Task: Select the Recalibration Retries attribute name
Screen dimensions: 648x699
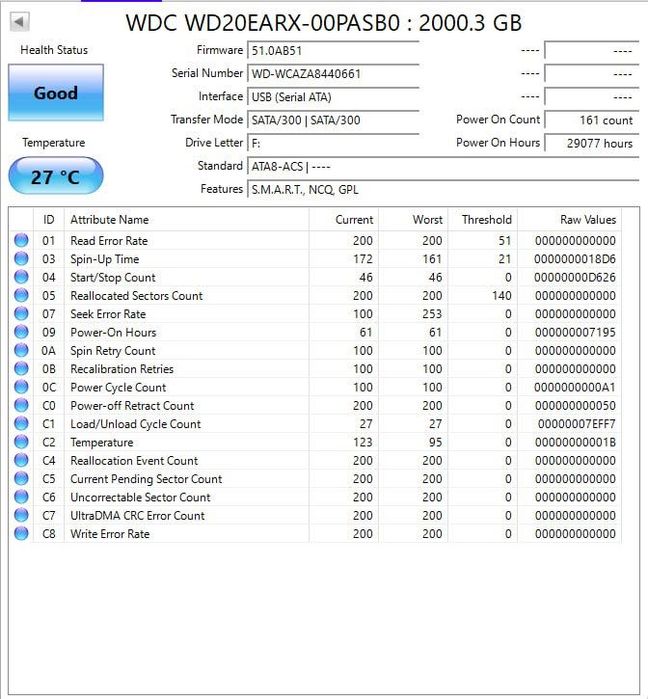Action: point(122,369)
